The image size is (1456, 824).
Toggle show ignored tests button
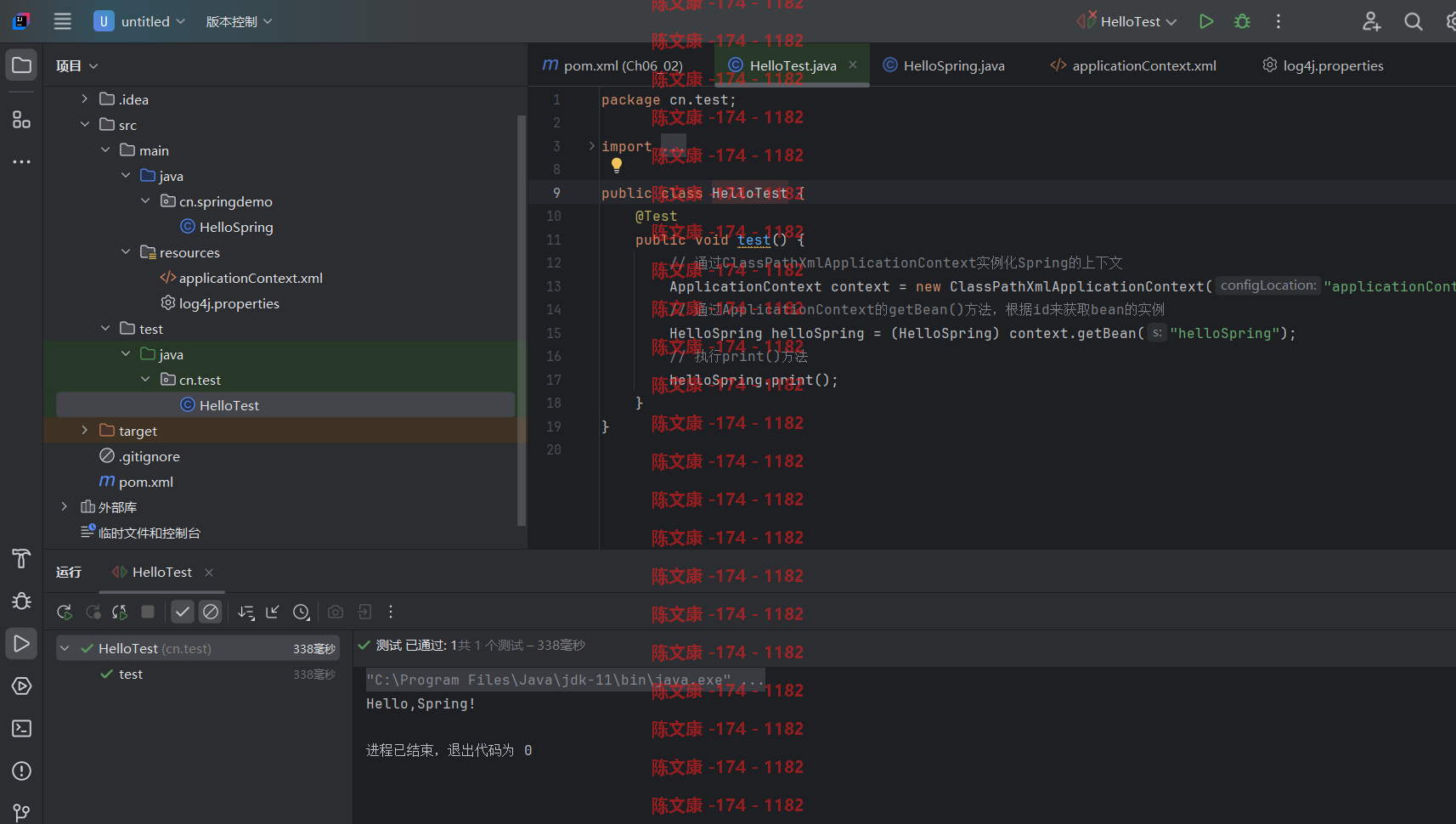click(211, 612)
